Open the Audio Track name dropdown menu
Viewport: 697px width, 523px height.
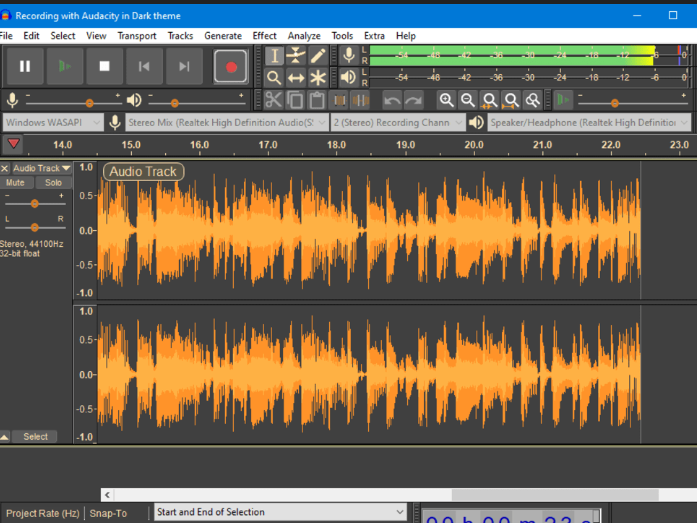click(41, 168)
